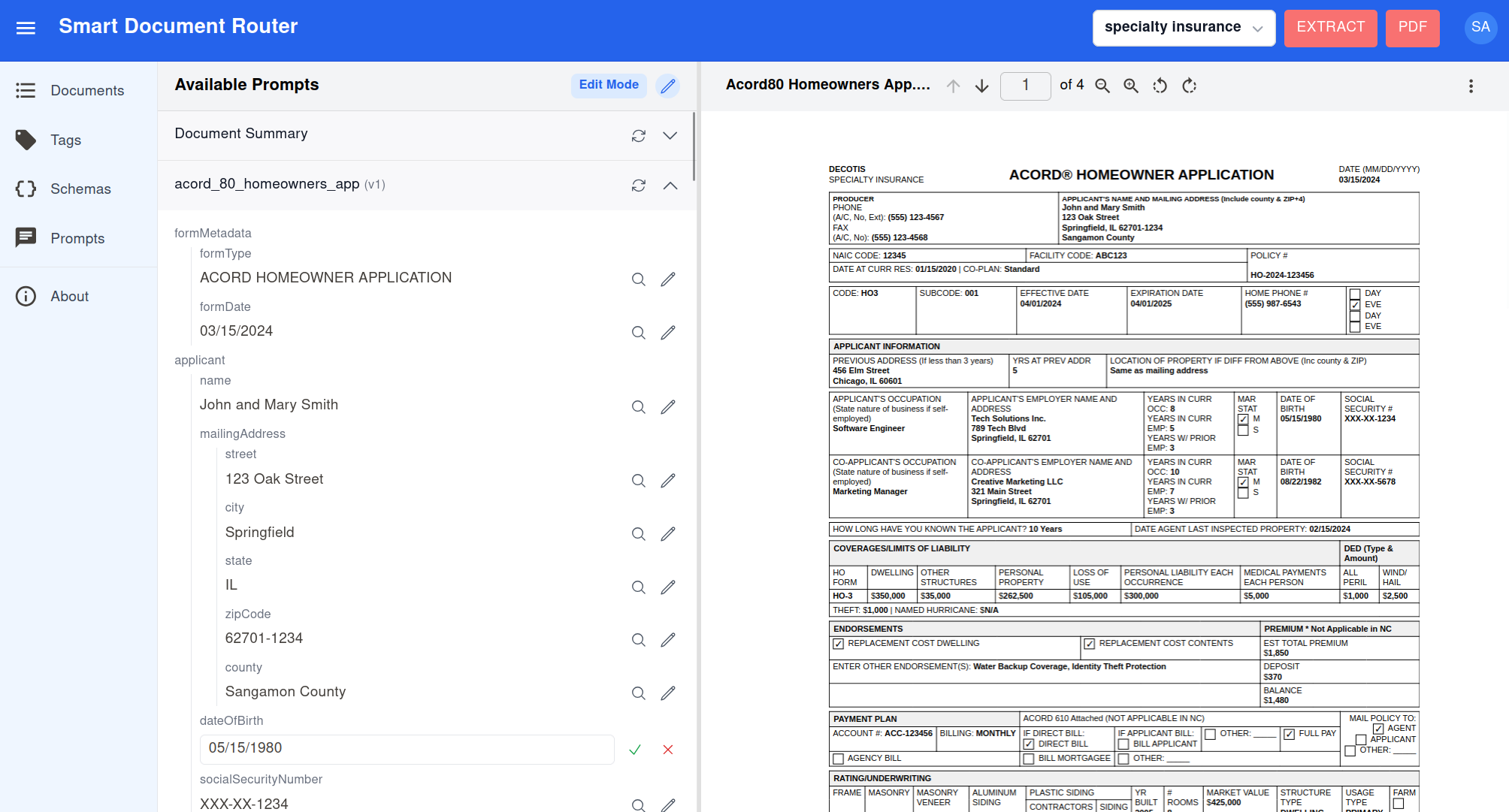Toggle Edit Mode
Screen dimensions: 1509x812
608,85
